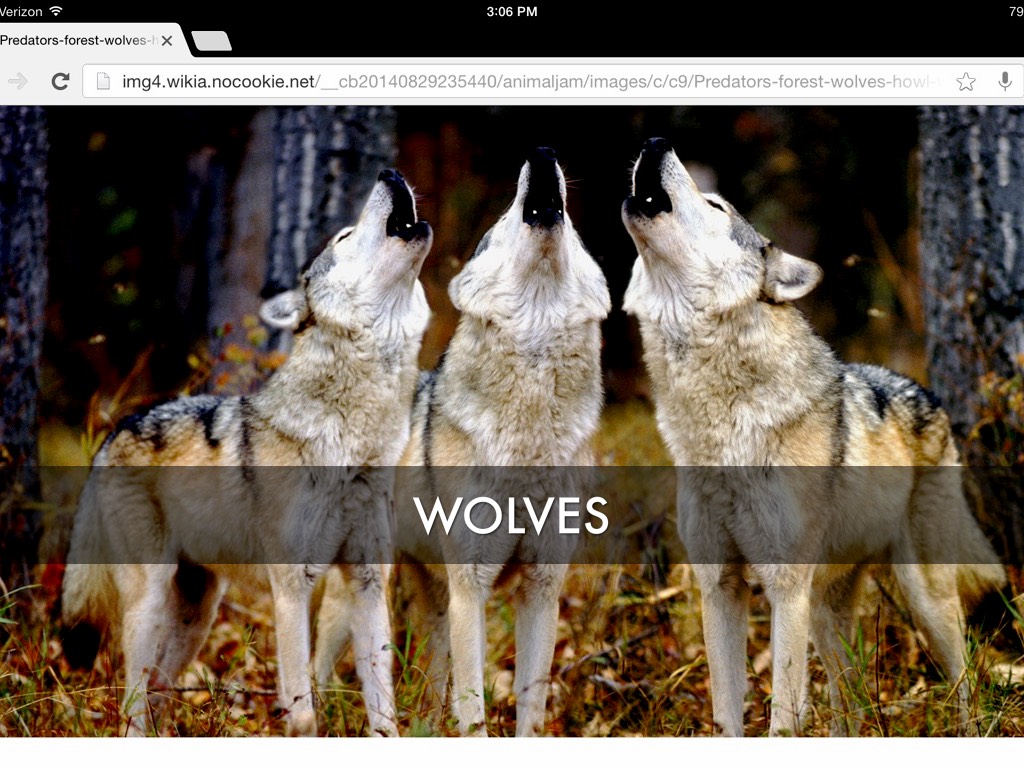The width and height of the screenshot is (1024, 768).
Task: Click the page document icon in address bar
Action: 102,82
